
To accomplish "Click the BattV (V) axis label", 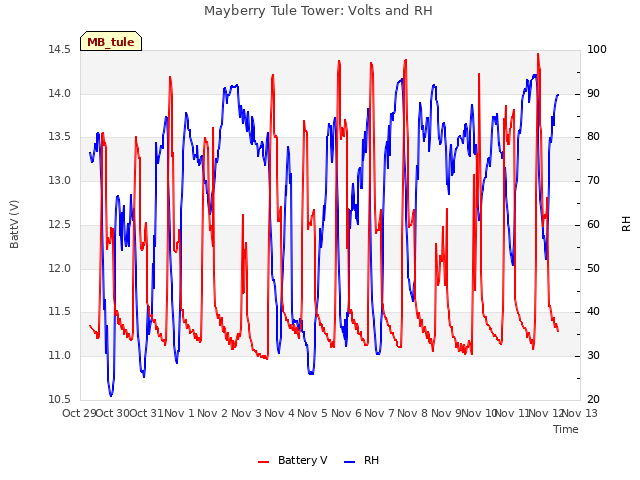I will tap(14, 224).
